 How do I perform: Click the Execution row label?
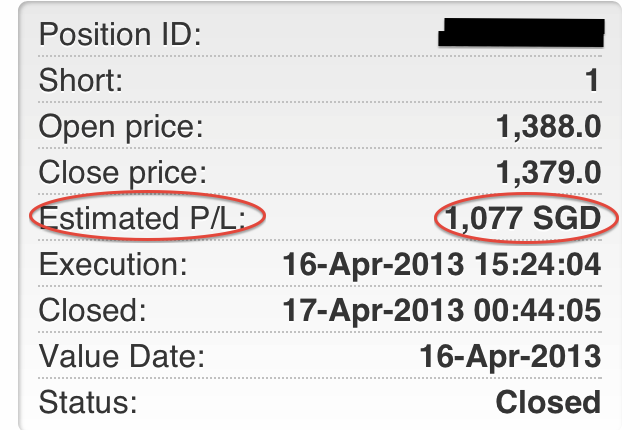click(x=113, y=265)
